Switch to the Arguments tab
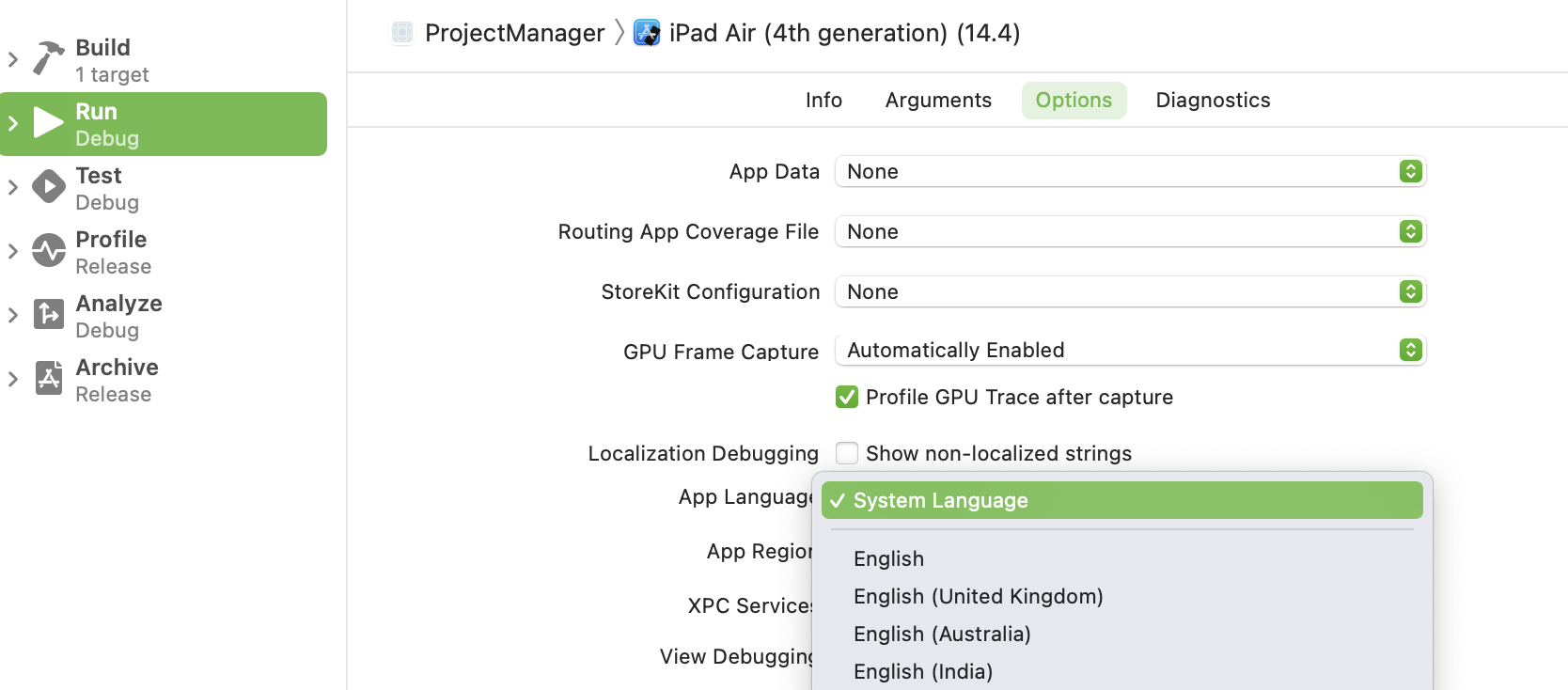 938,101
